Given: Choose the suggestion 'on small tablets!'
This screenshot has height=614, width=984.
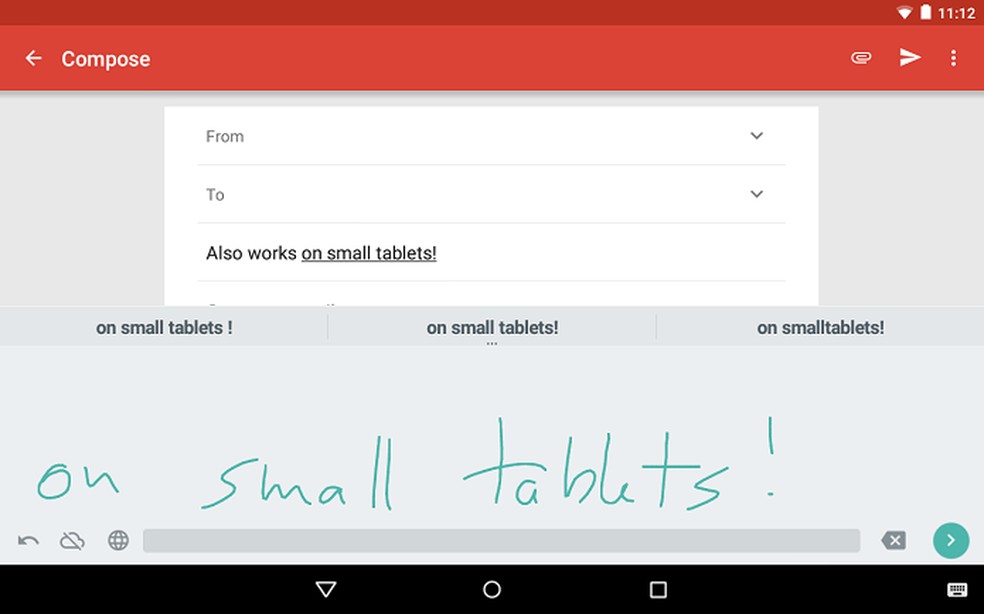Looking at the screenshot, I should [x=491, y=327].
